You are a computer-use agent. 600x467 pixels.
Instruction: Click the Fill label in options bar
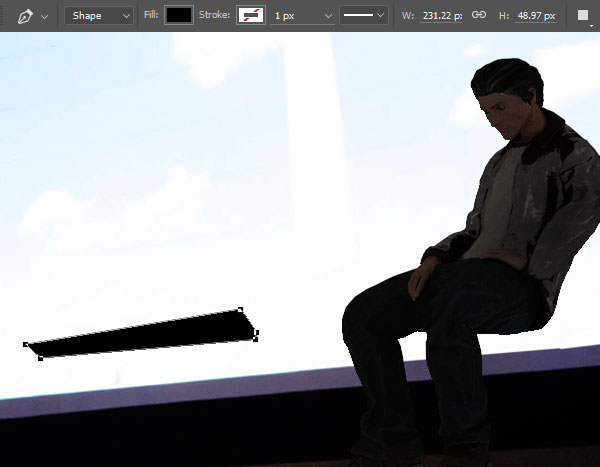(x=151, y=15)
